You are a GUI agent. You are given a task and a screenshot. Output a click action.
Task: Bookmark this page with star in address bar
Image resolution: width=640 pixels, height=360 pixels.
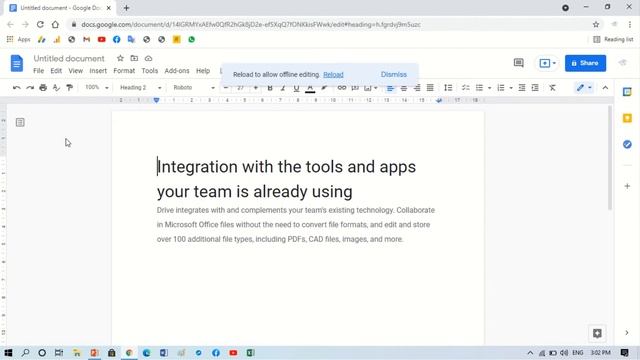coord(596,24)
